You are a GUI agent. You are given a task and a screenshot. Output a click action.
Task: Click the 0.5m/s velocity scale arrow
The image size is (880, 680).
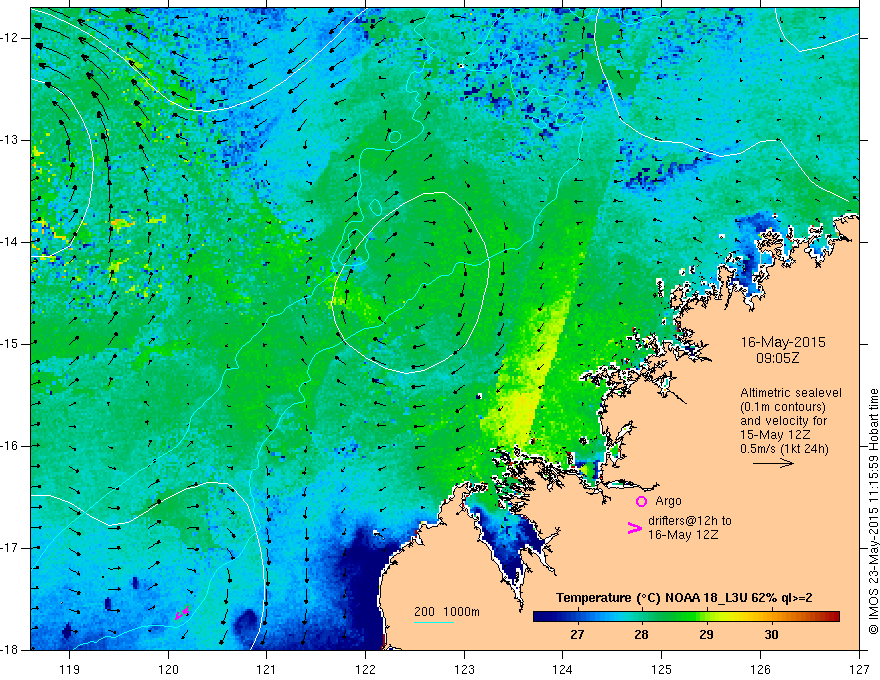[773, 463]
